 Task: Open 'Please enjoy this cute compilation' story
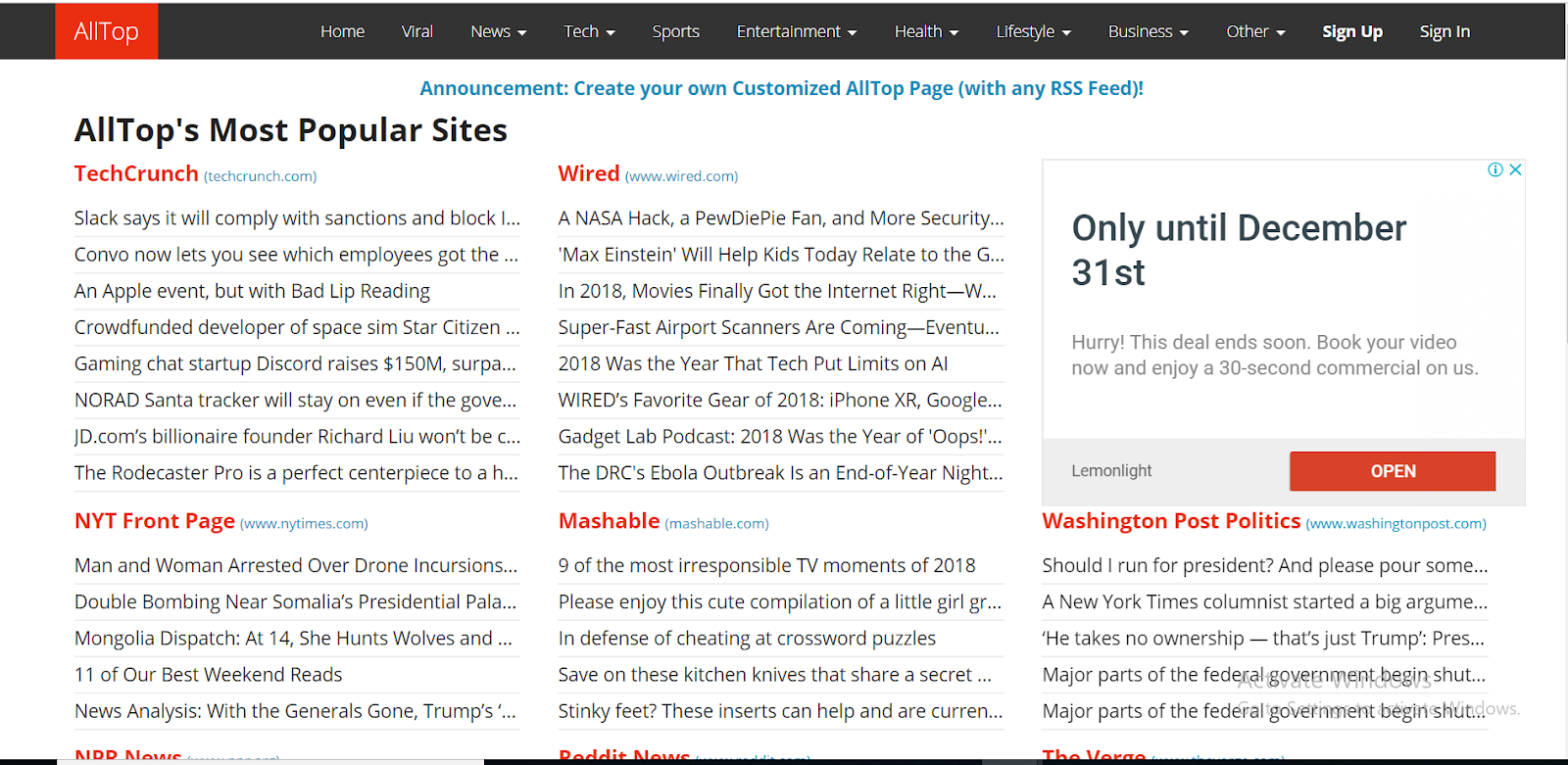pos(780,601)
